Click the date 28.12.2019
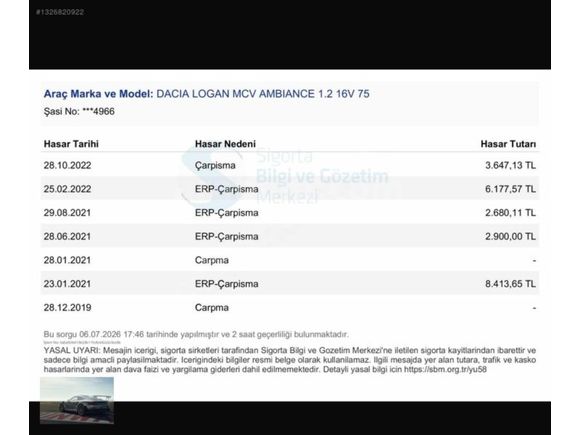Screen dimensions: 580x435 click(67, 307)
